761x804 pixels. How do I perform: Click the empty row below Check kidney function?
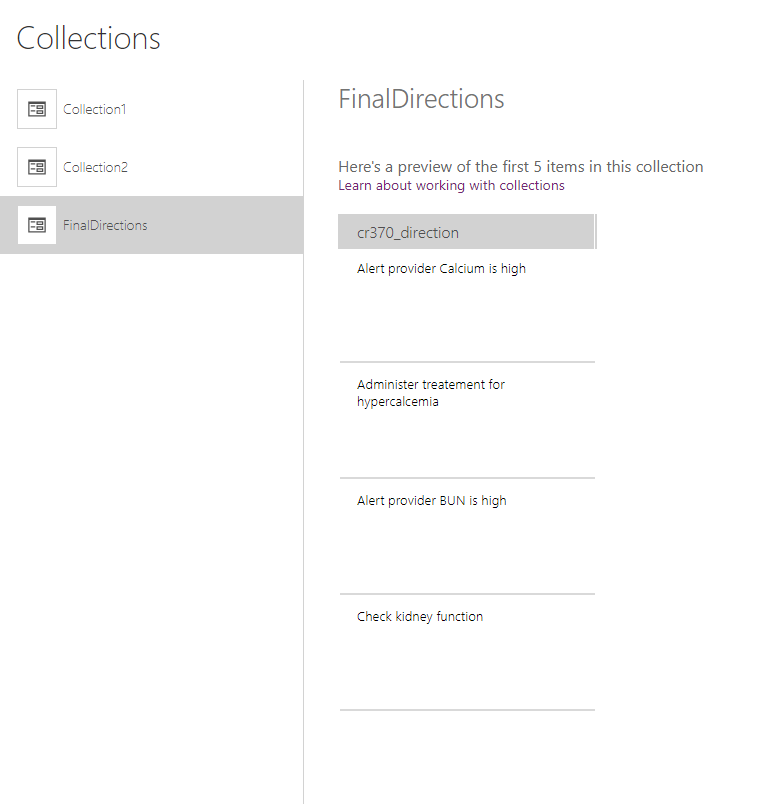(x=467, y=750)
